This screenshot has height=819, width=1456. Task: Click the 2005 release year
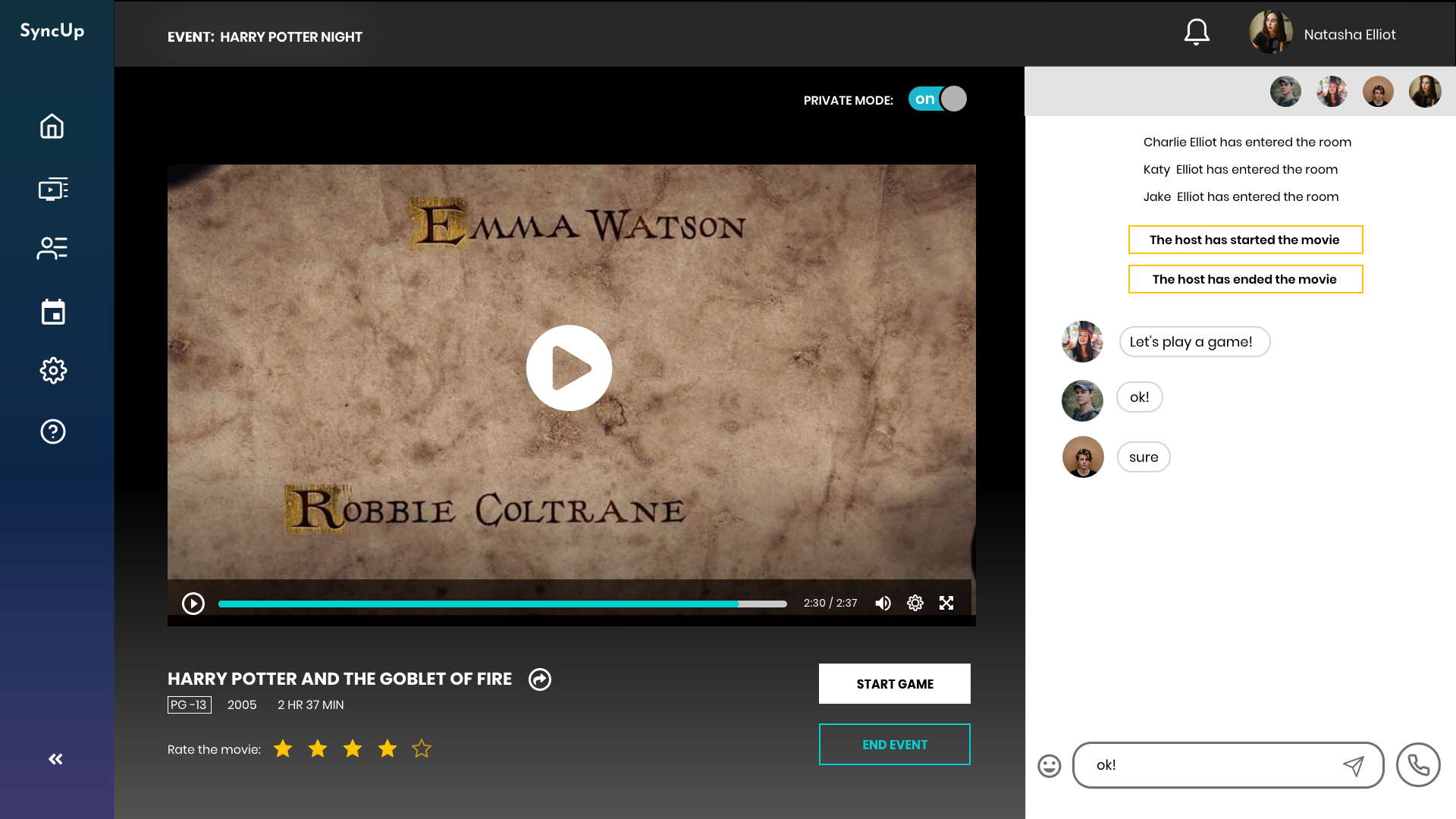(x=242, y=705)
